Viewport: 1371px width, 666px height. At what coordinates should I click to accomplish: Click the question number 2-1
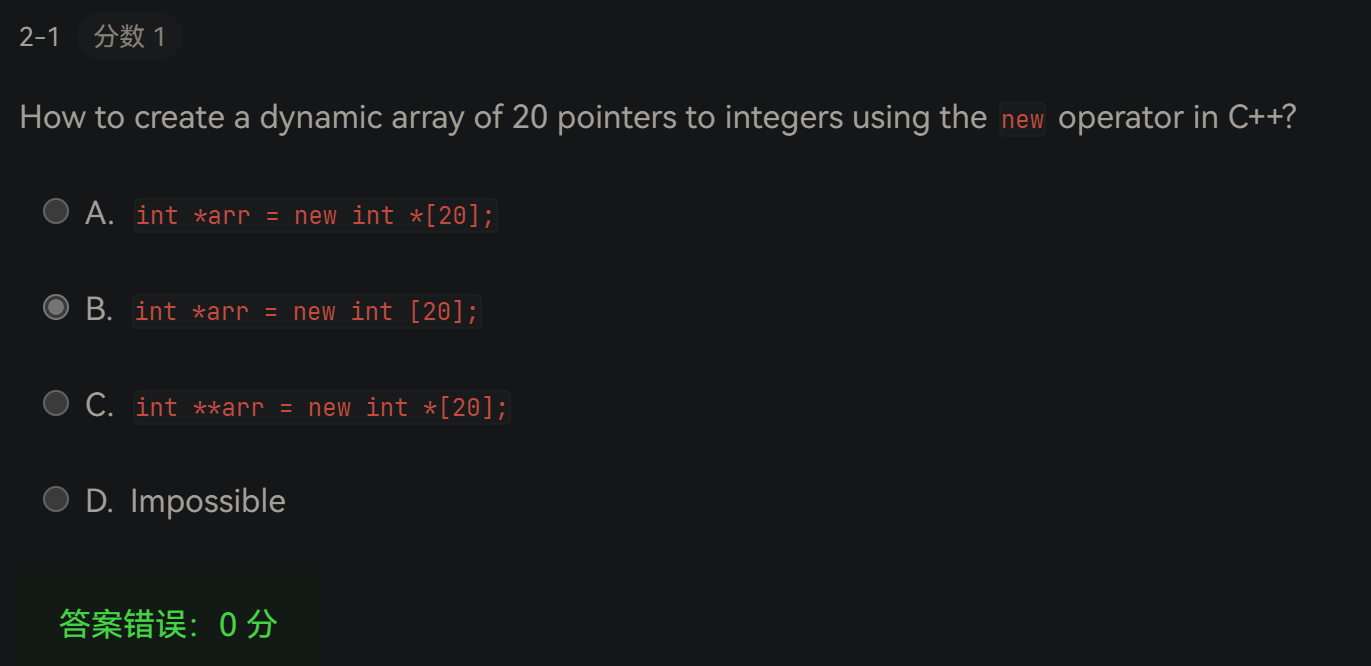[x=39, y=37]
